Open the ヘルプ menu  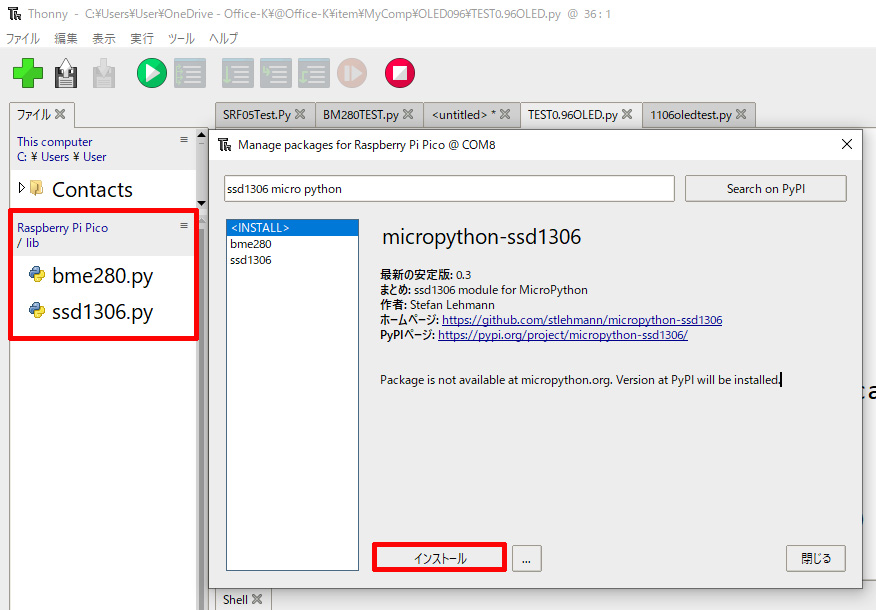223,38
